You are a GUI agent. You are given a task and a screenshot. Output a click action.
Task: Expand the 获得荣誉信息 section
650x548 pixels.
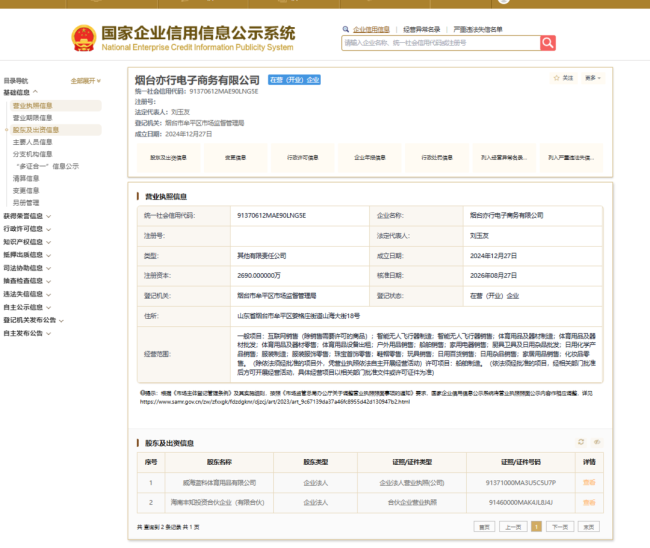(27, 216)
